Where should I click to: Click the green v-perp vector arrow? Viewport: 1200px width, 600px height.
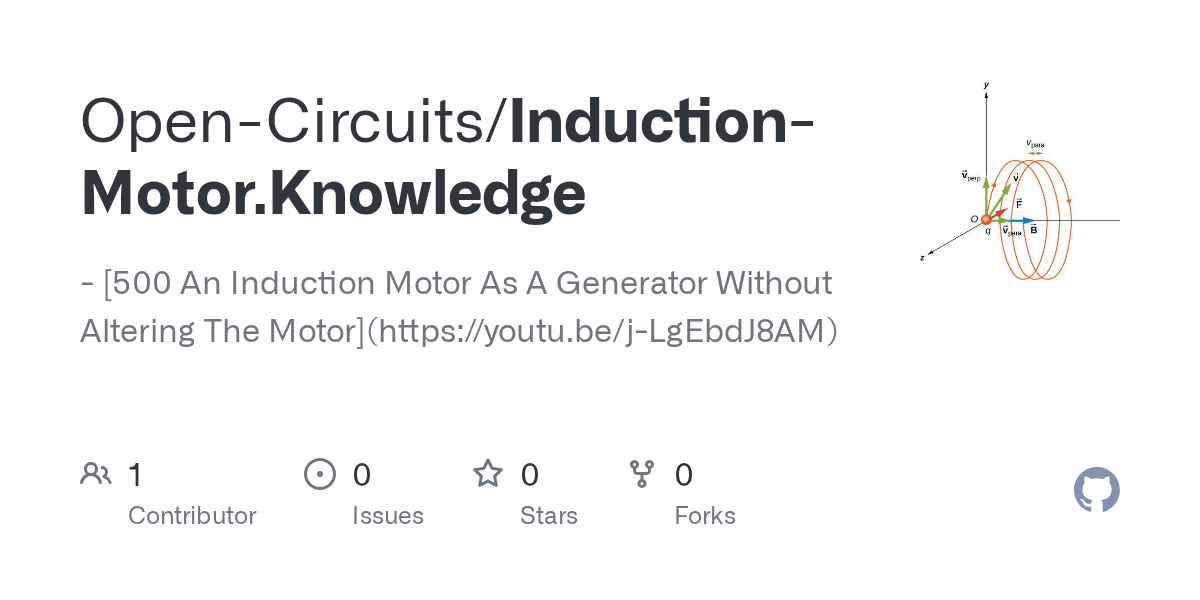(987, 197)
